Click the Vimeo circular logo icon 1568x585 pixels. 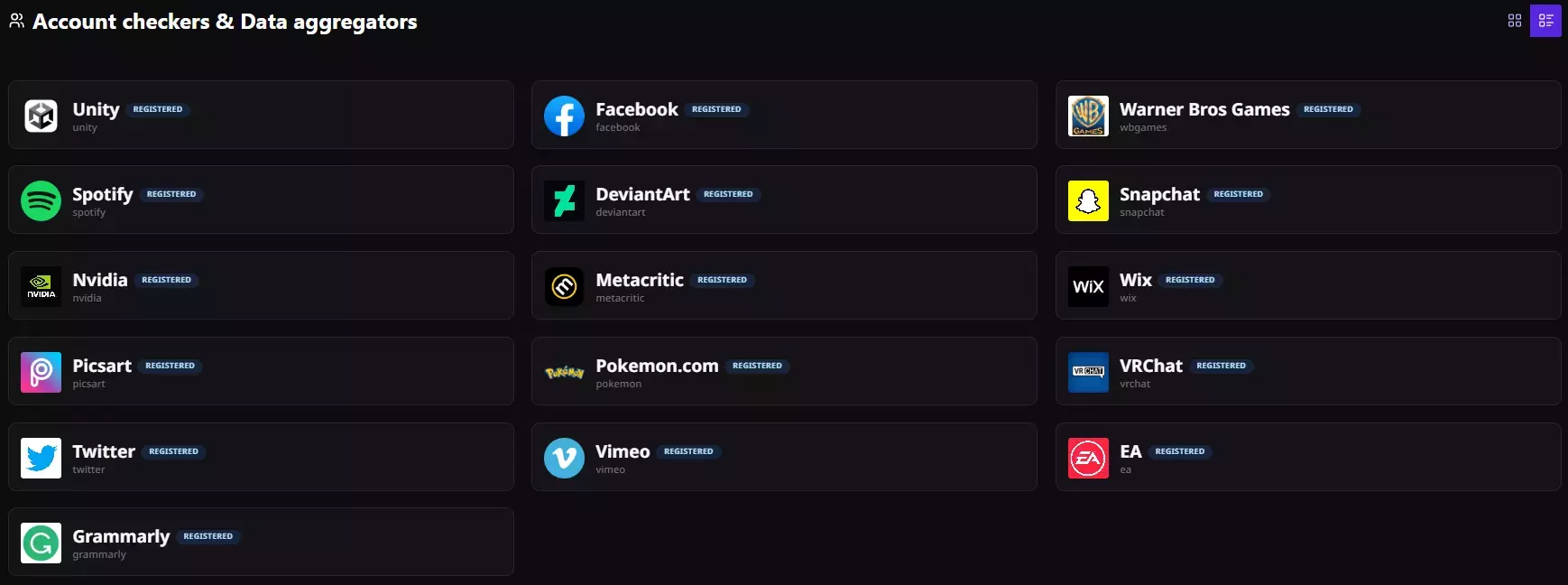(564, 458)
